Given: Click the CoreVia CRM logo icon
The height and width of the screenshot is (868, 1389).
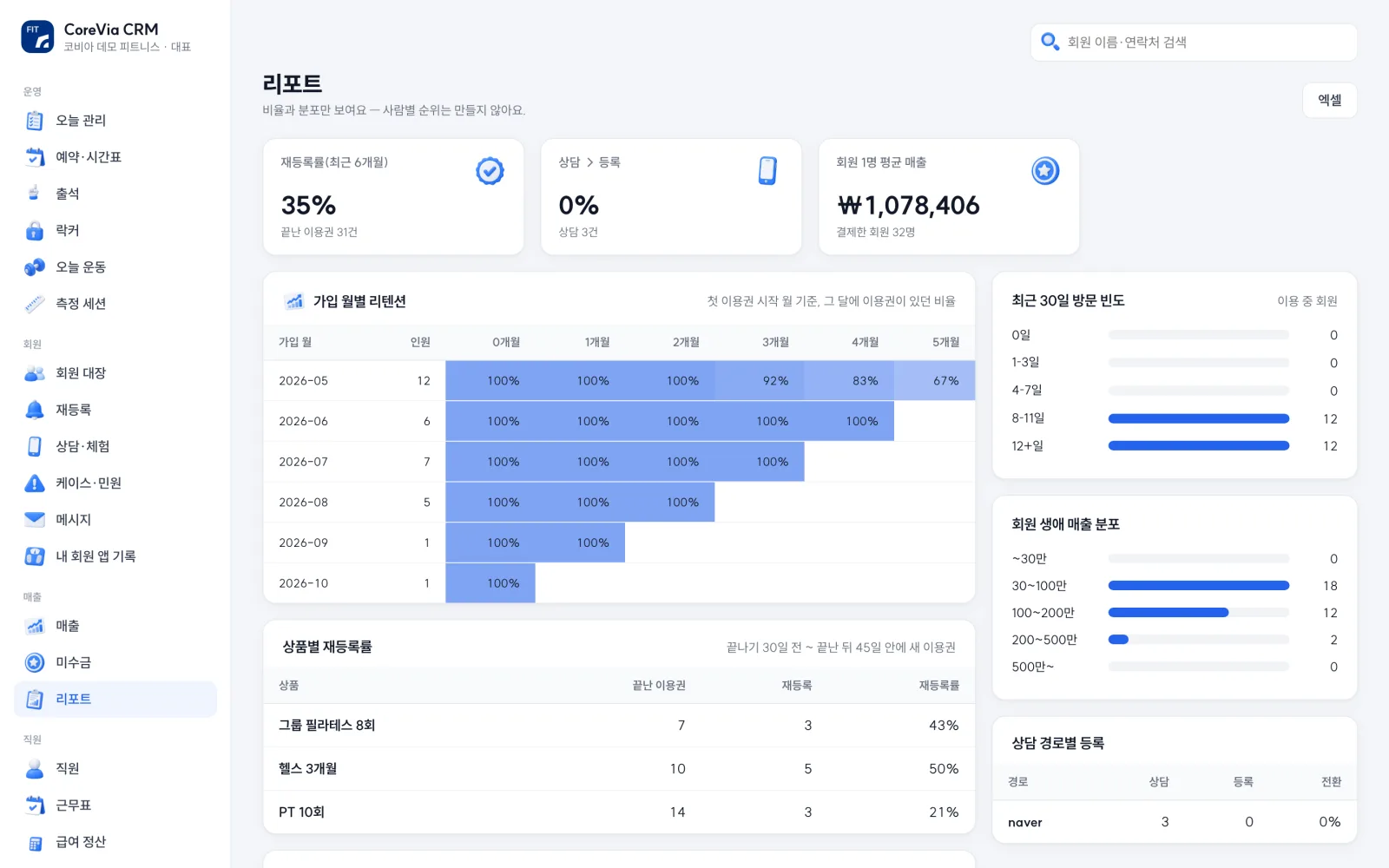Looking at the screenshot, I should pyautogui.click(x=37, y=37).
